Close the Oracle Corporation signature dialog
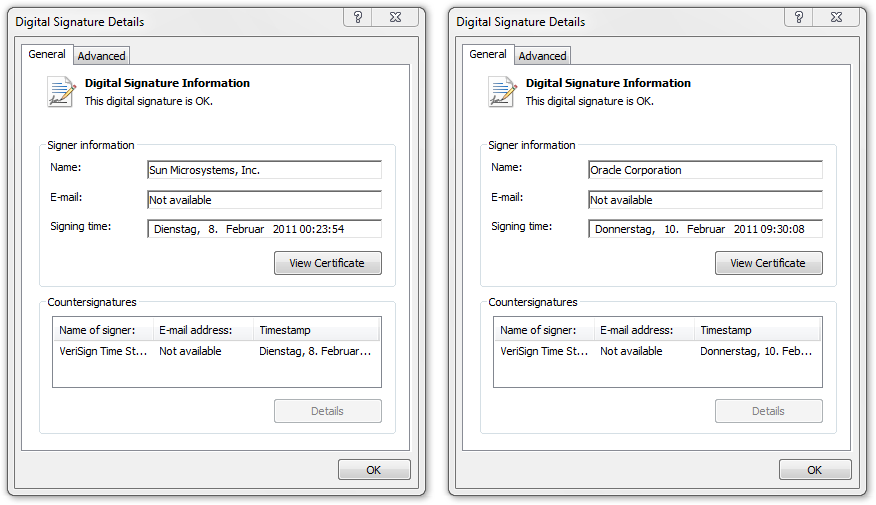The width and height of the screenshot is (876, 505). [x=836, y=17]
